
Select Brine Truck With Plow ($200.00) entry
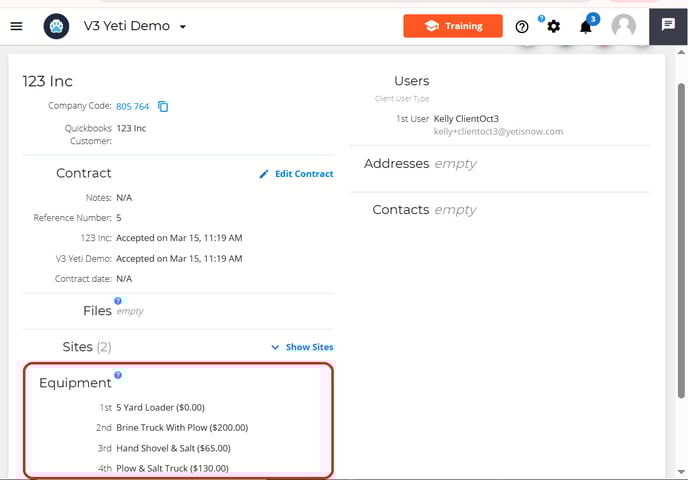pos(182,428)
